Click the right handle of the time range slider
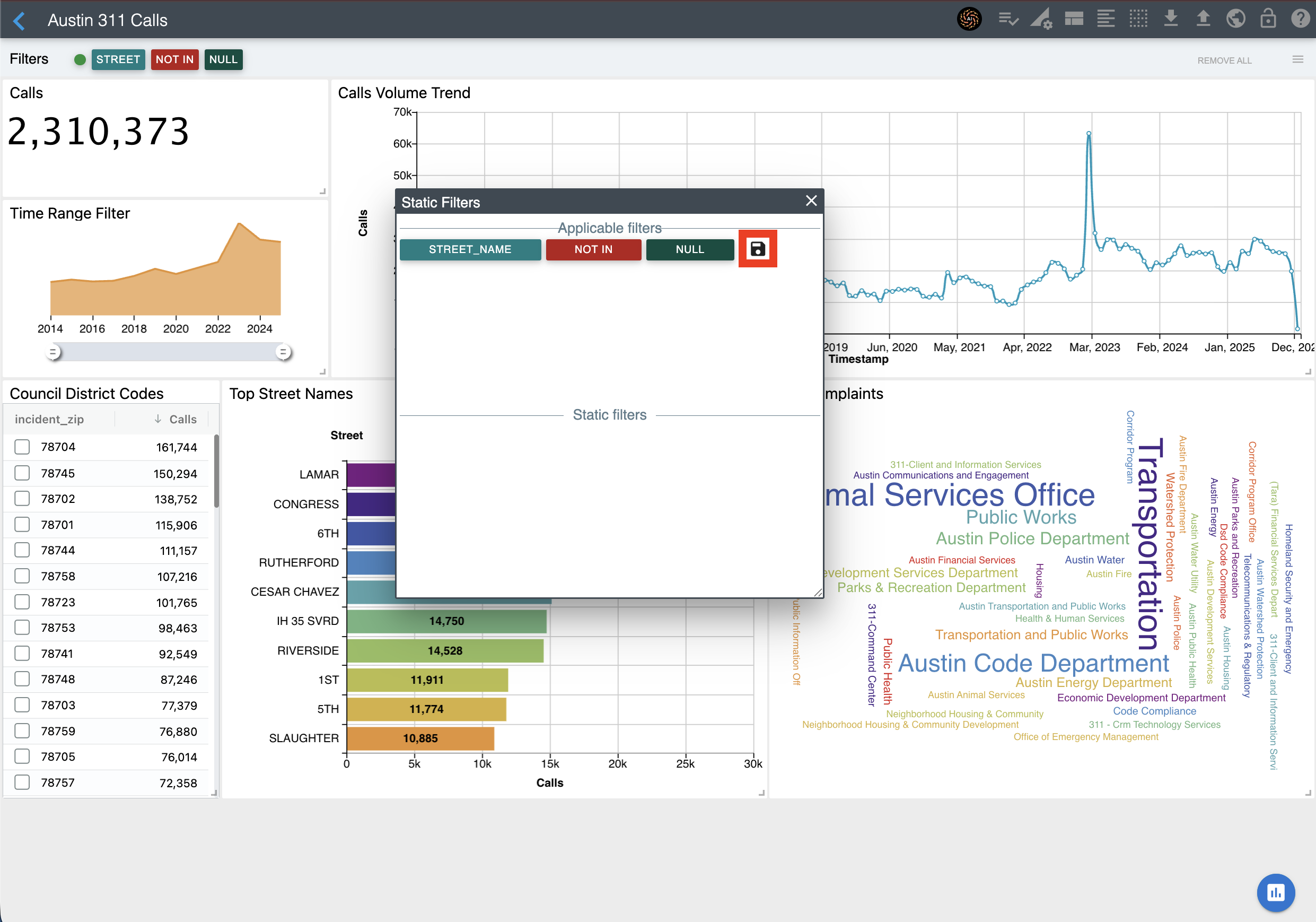1316x922 pixels. click(x=283, y=352)
